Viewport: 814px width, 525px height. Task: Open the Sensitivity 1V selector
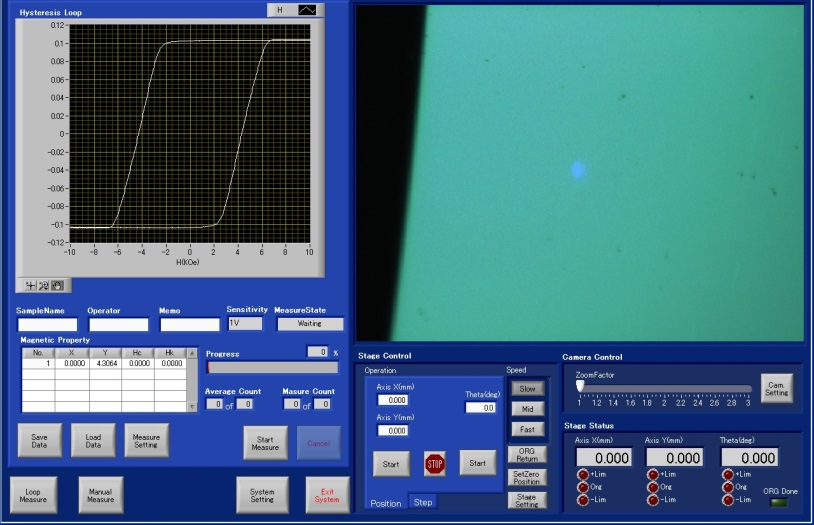[x=244, y=324]
